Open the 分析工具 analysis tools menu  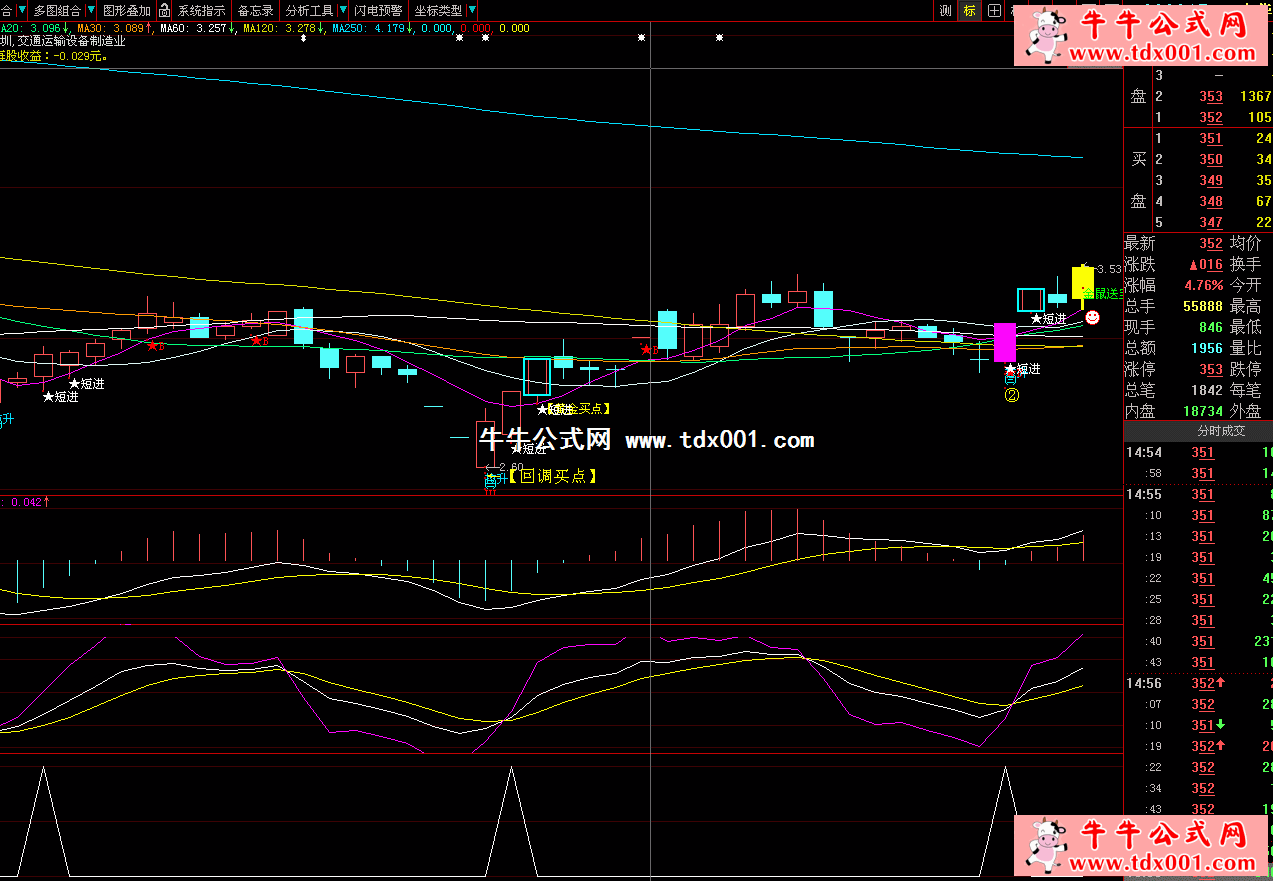[309, 11]
